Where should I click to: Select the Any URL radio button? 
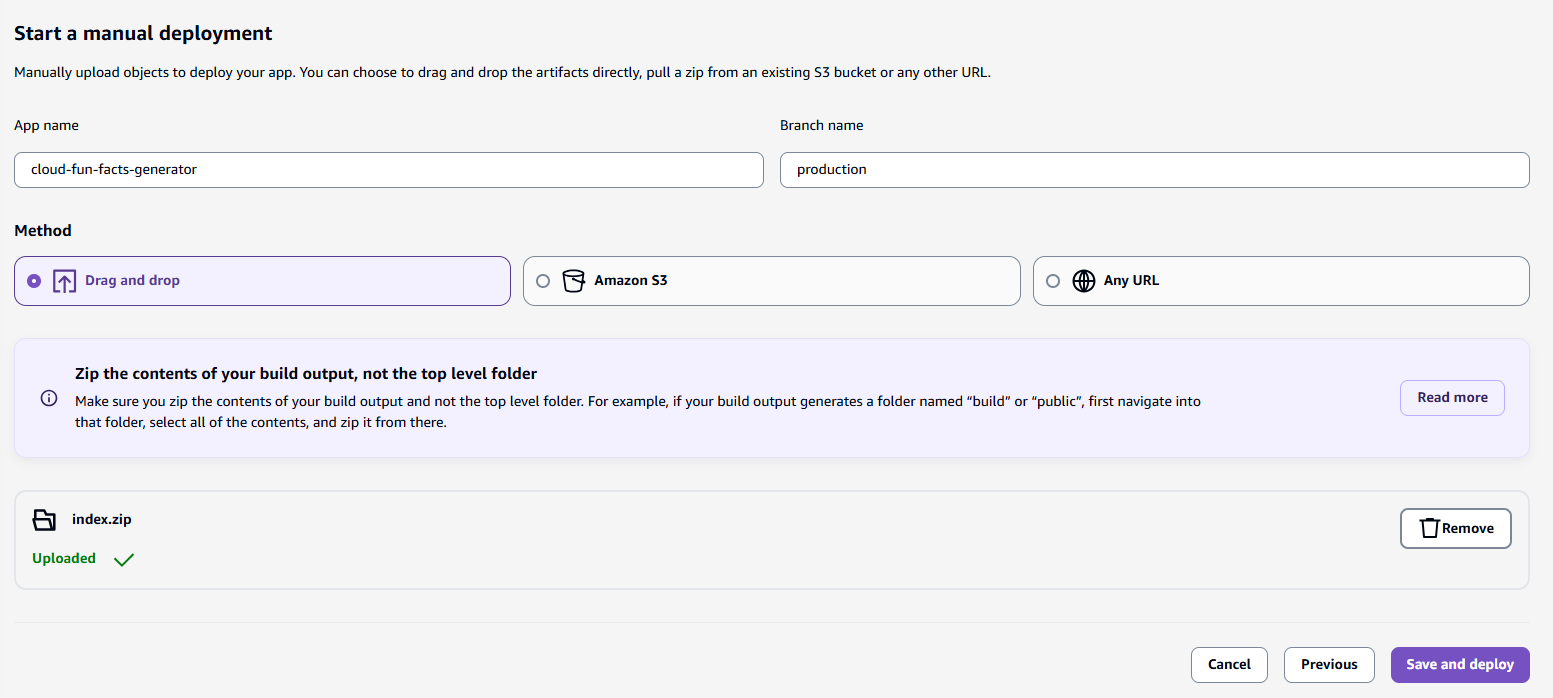(x=1053, y=281)
